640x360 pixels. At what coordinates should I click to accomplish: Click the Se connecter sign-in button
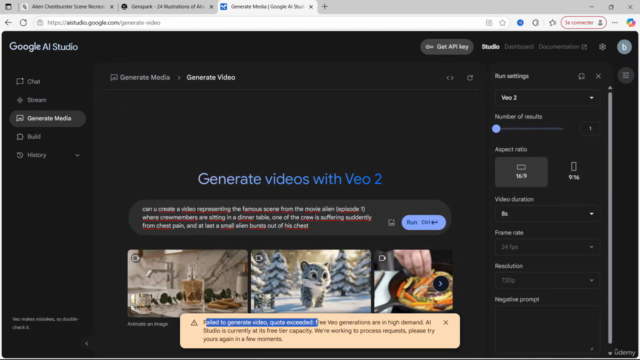(x=583, y=23)
